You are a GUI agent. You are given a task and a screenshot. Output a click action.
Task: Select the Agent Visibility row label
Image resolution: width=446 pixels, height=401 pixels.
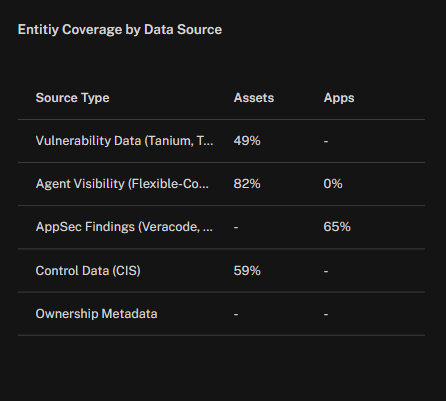(122, 184)
